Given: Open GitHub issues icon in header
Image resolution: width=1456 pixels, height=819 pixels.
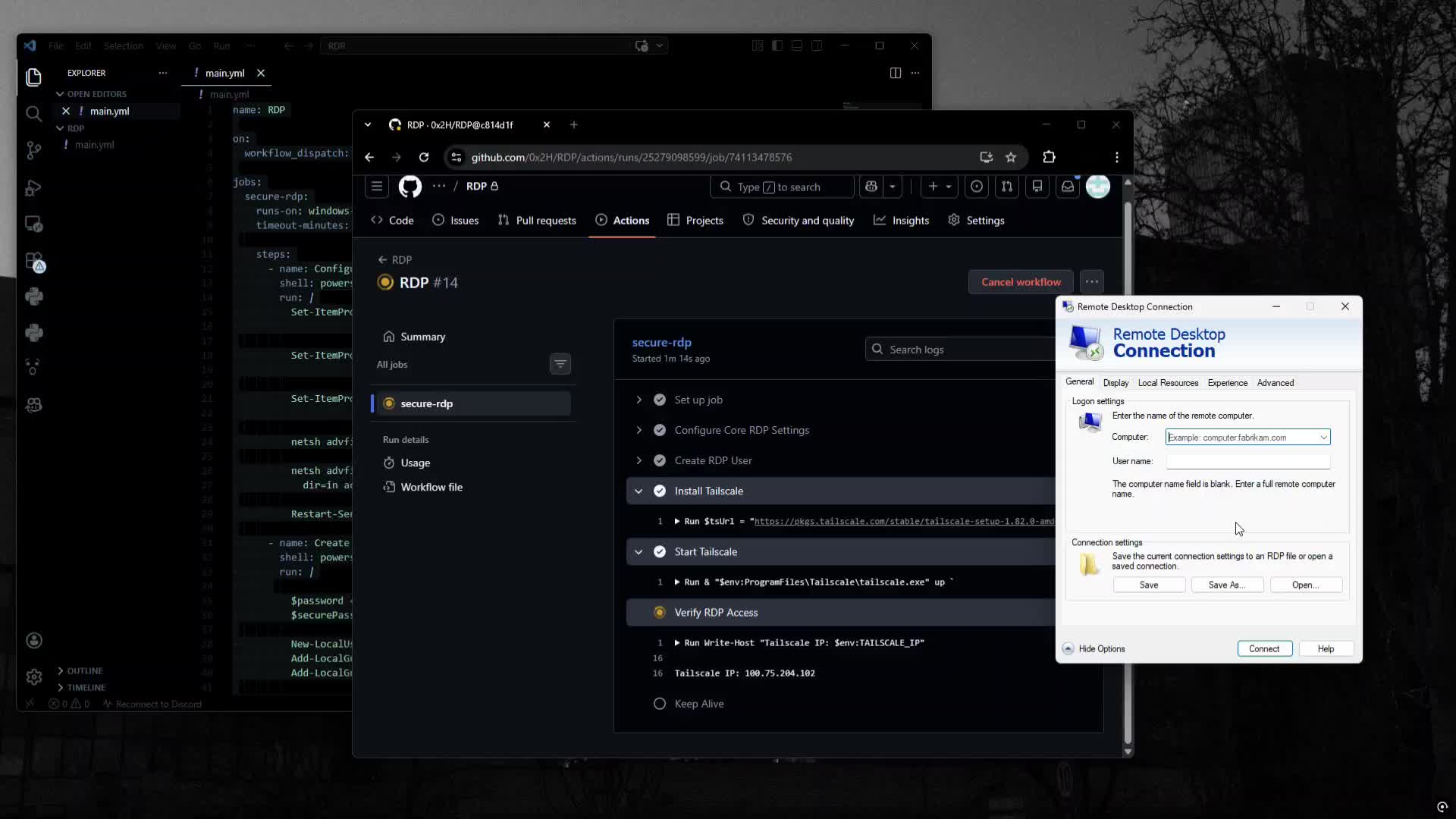Looking at the screenshot, I should pyautogui.click(x=977, y=187).
